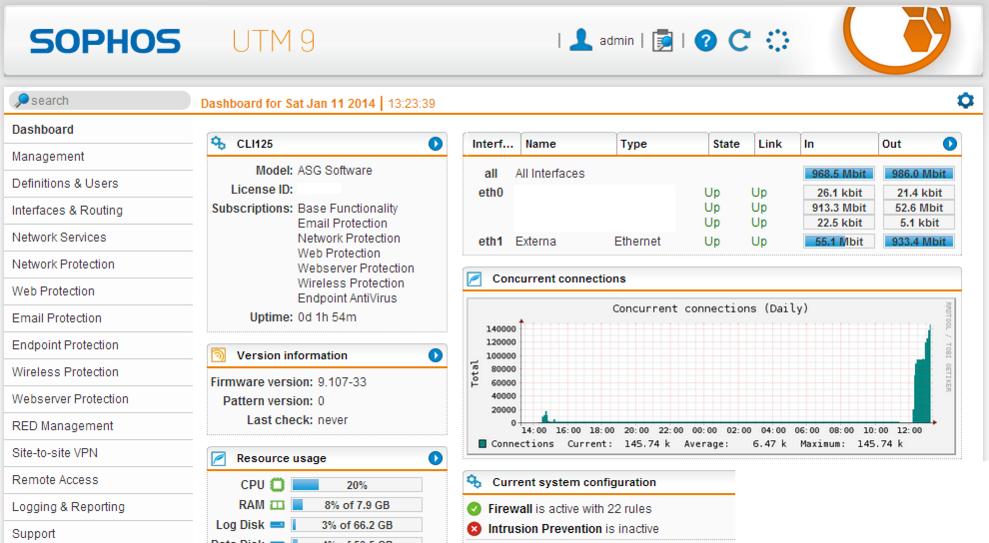Click the red Intrusion Prevention status icon
Image resolution: width=989 pixels, height=543 pixels.
click(474, 528)
